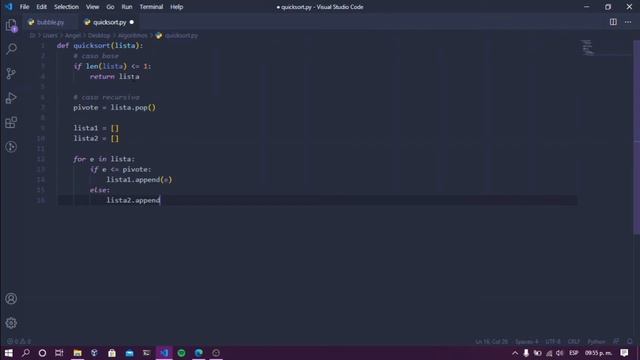
Task: Open the Search view in activity bar
Action: (11, 49)
